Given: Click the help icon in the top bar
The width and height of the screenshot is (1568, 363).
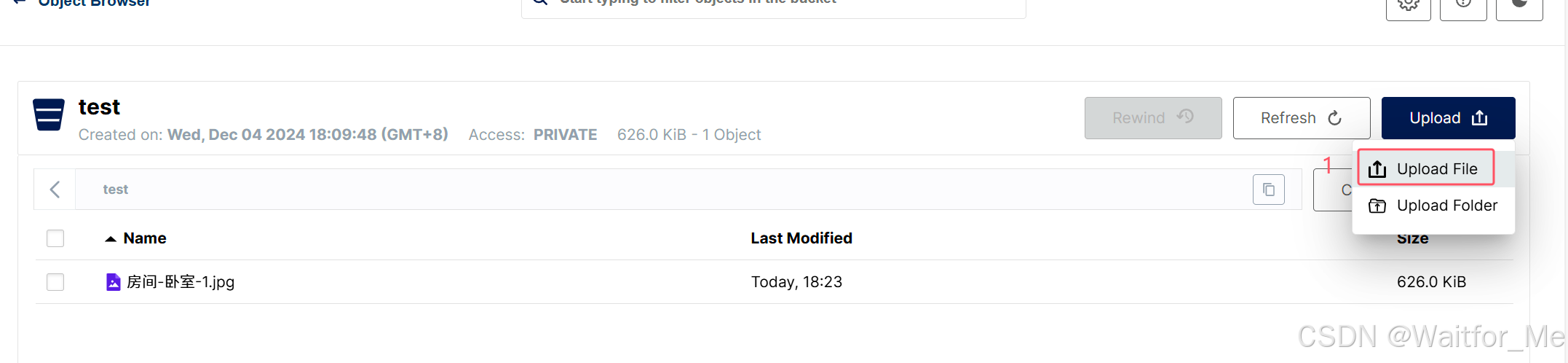Looking at the screenshot, I should coord(1463,6).
